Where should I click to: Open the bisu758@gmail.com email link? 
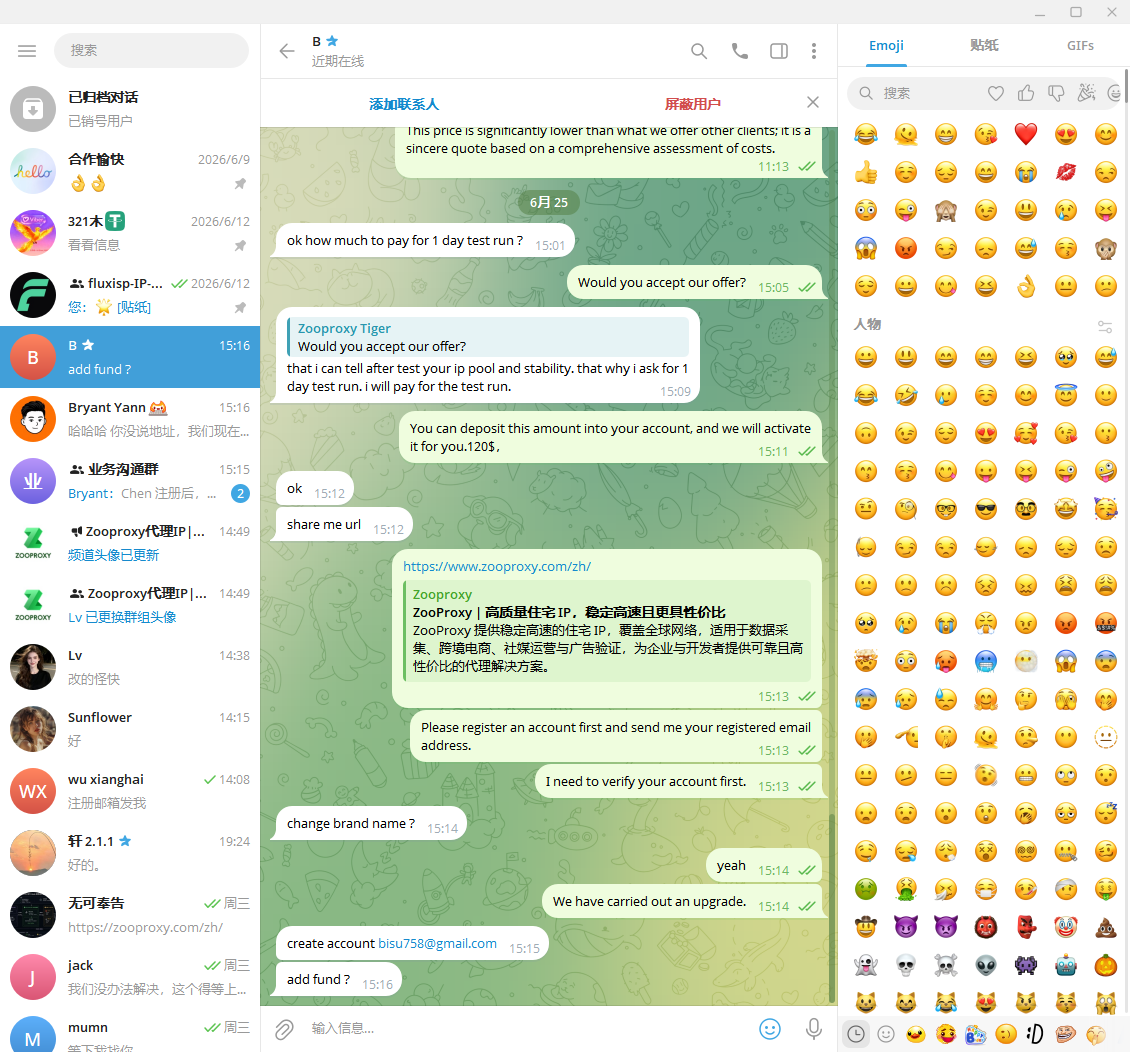click(437, 943)
